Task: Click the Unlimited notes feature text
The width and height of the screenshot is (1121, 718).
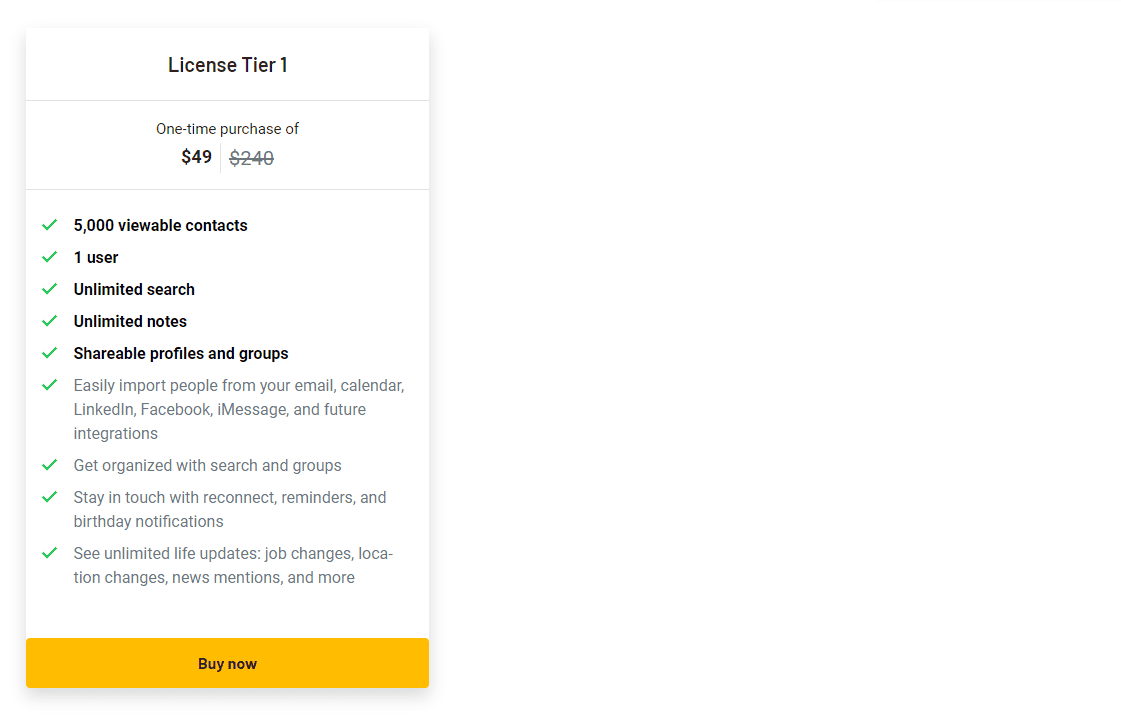Action: 130,322
